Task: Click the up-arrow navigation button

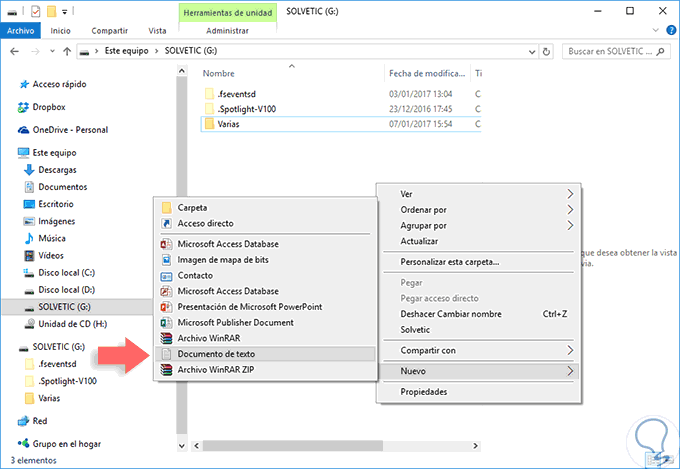Action: [66, 50]
